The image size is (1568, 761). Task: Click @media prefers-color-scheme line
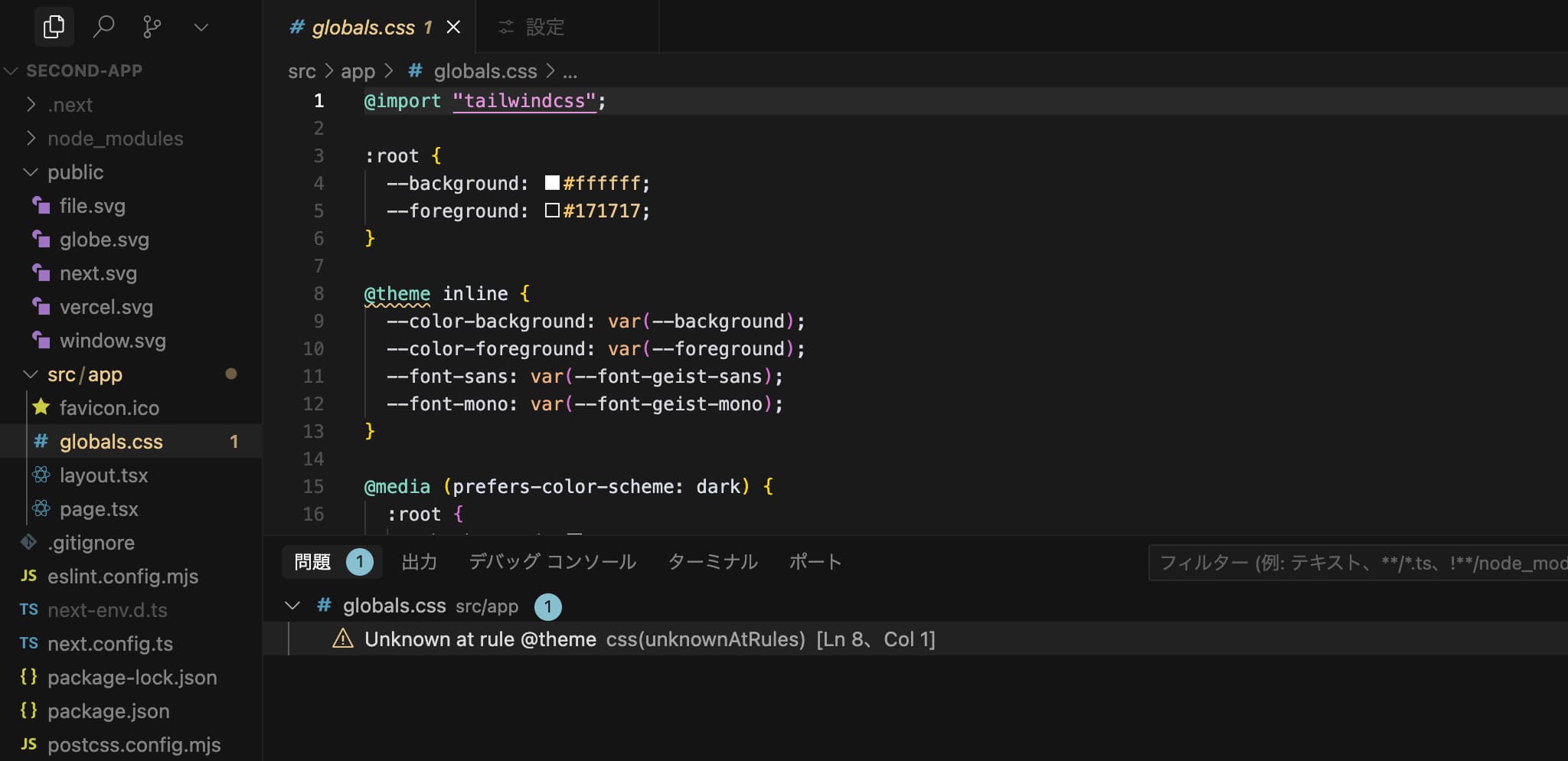click(568, 487)
